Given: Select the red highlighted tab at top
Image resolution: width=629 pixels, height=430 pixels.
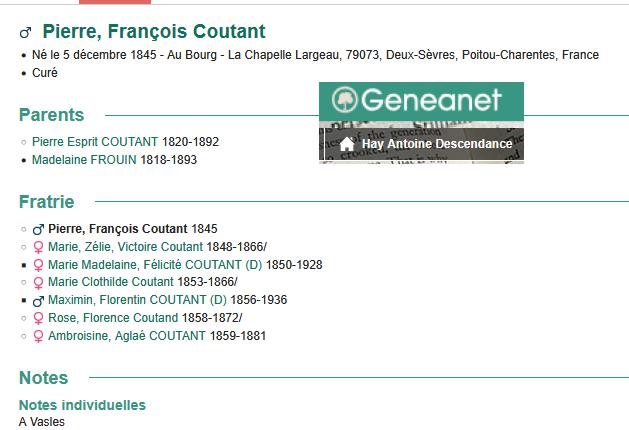Looking at the screenshot, I should (x=115, y=2).
